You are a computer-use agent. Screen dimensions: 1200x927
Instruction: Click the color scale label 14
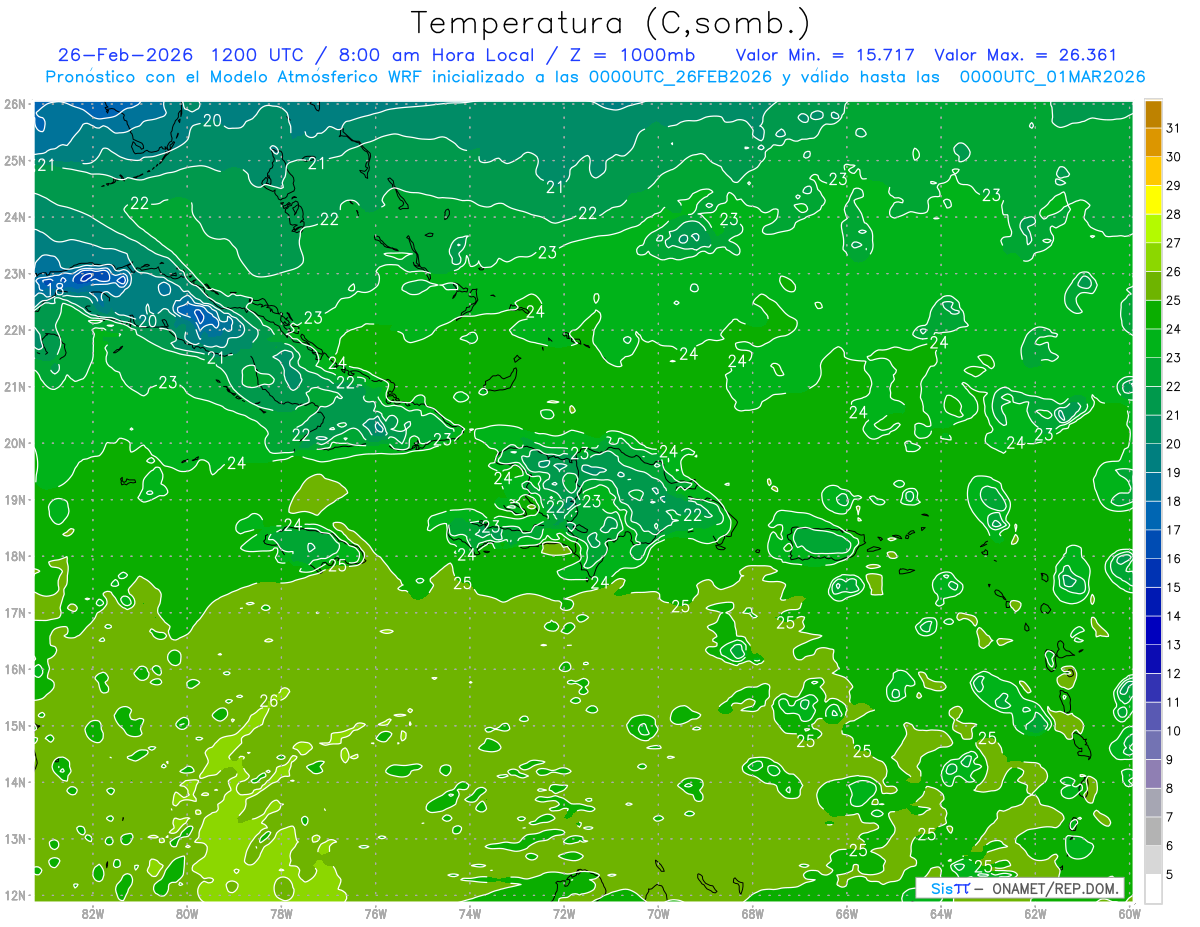1173,616
